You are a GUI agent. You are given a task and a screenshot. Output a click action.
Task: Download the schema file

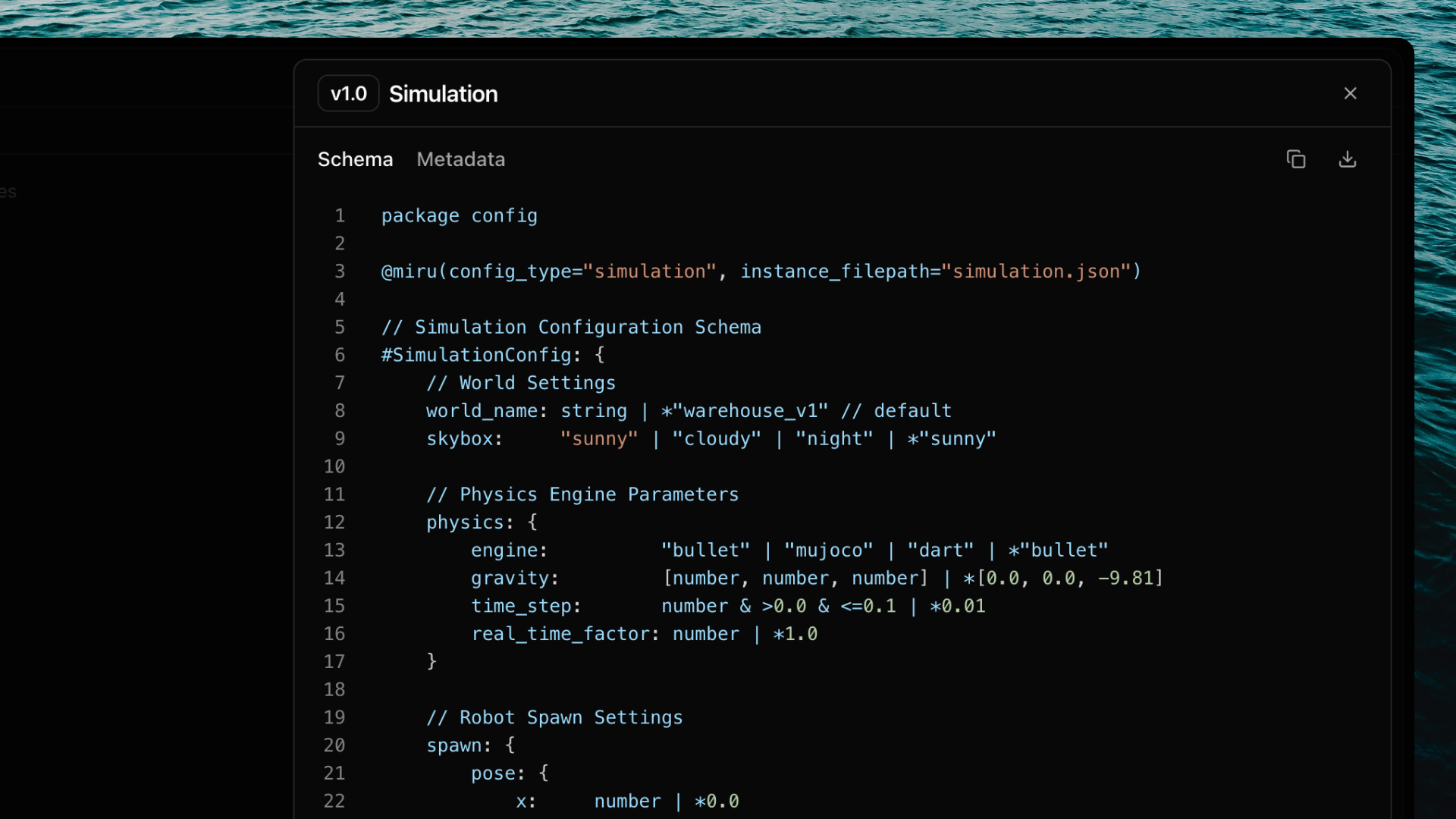(1348, 159)
